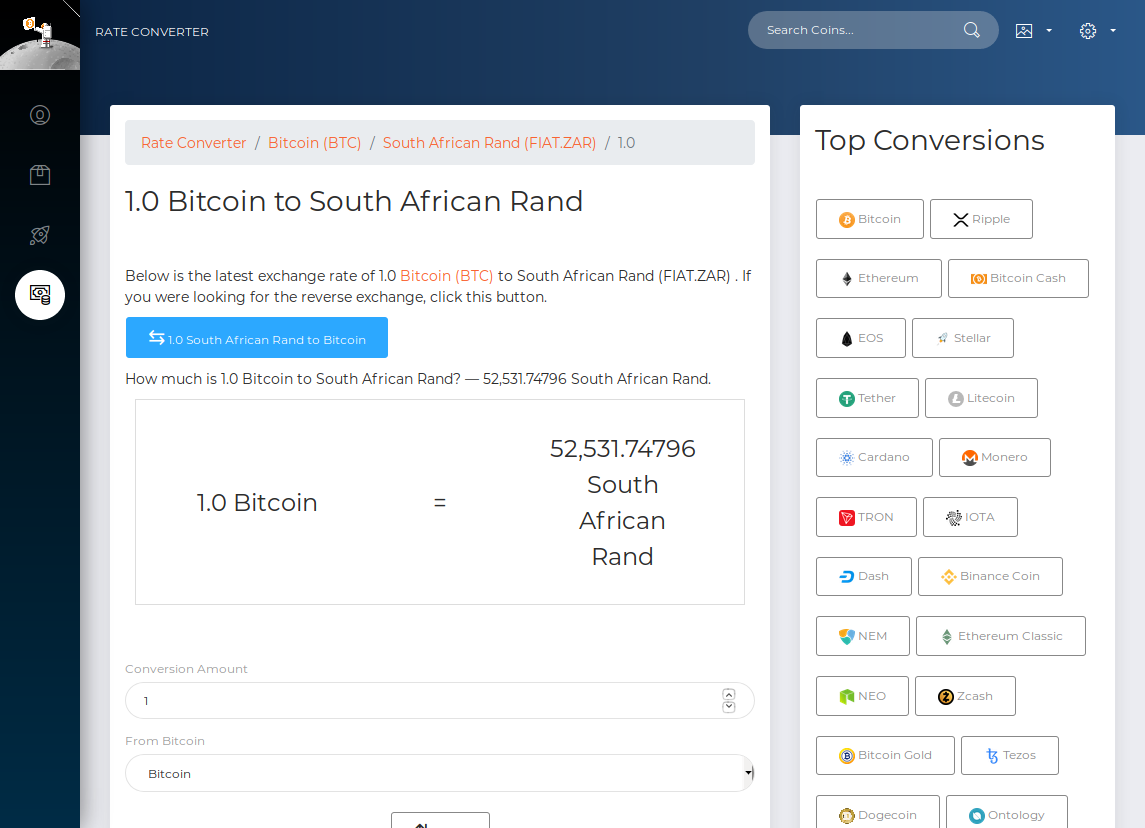Increase the conversion amount with up arrow
Viewport: 1145px width, 828px height.
point(729,694)
